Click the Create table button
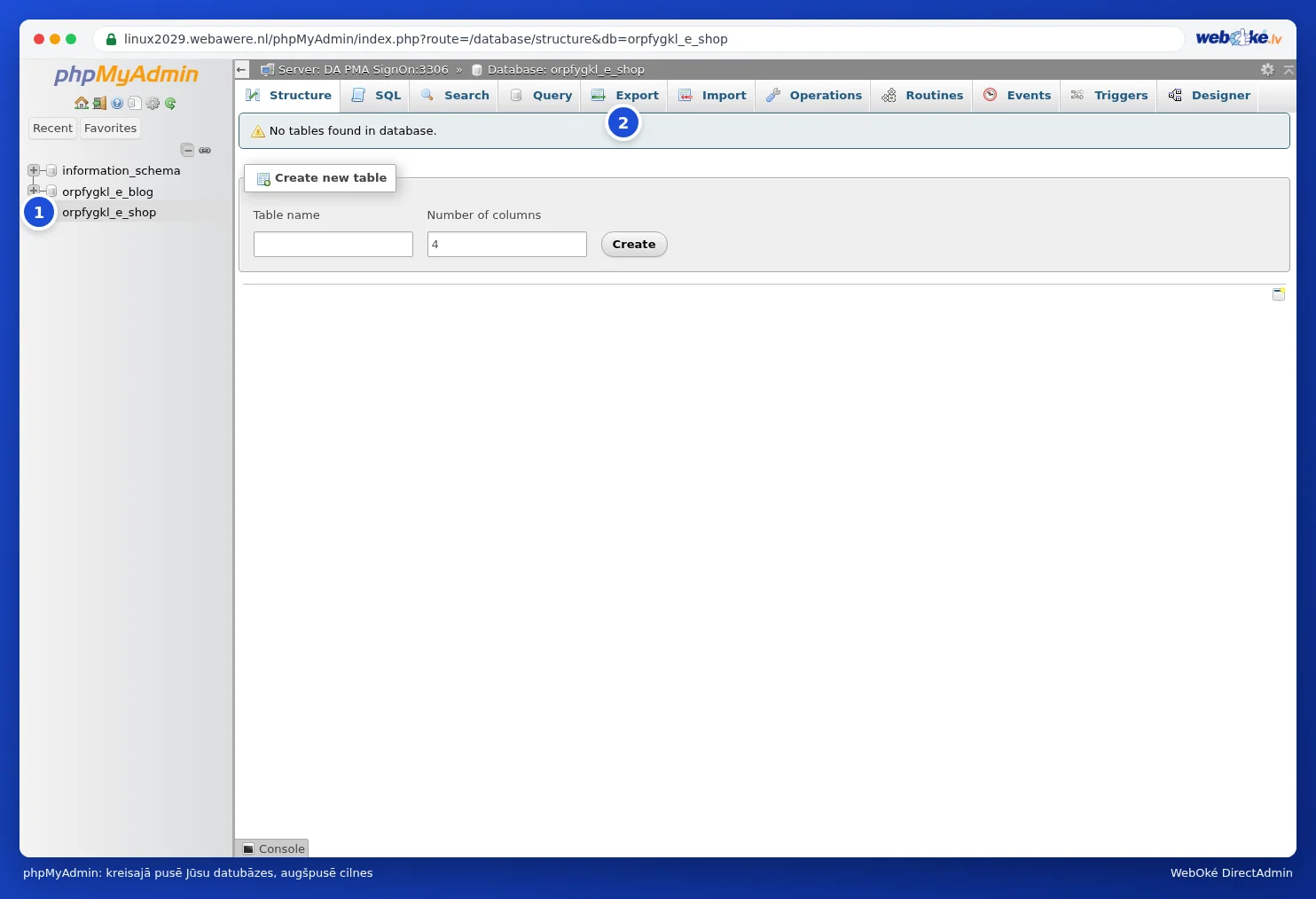 (634, 245)
